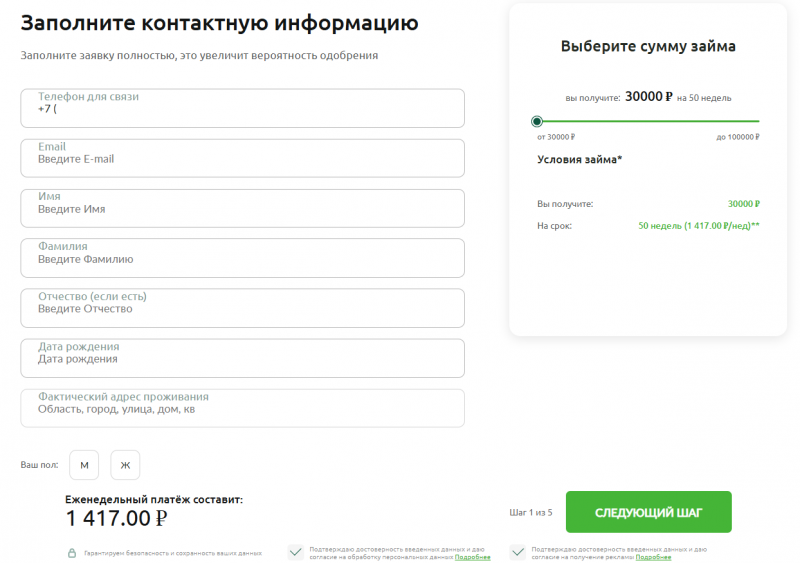Click the 30000 ₽ loan amount value
The height and width of the screenshot is (563, 800).
648,97
